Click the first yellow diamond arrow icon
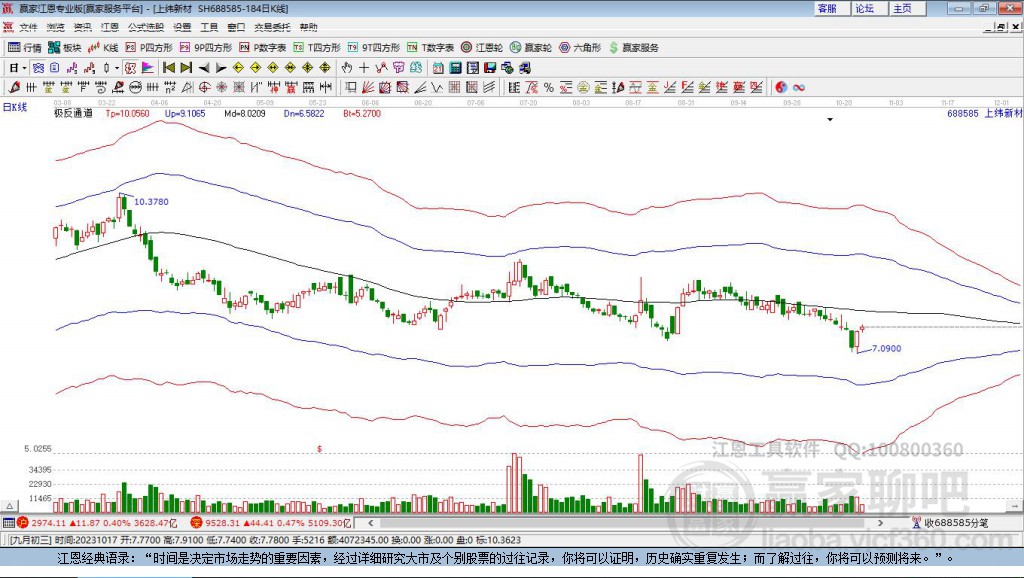The image size is (1024, 578). (238, 68)
